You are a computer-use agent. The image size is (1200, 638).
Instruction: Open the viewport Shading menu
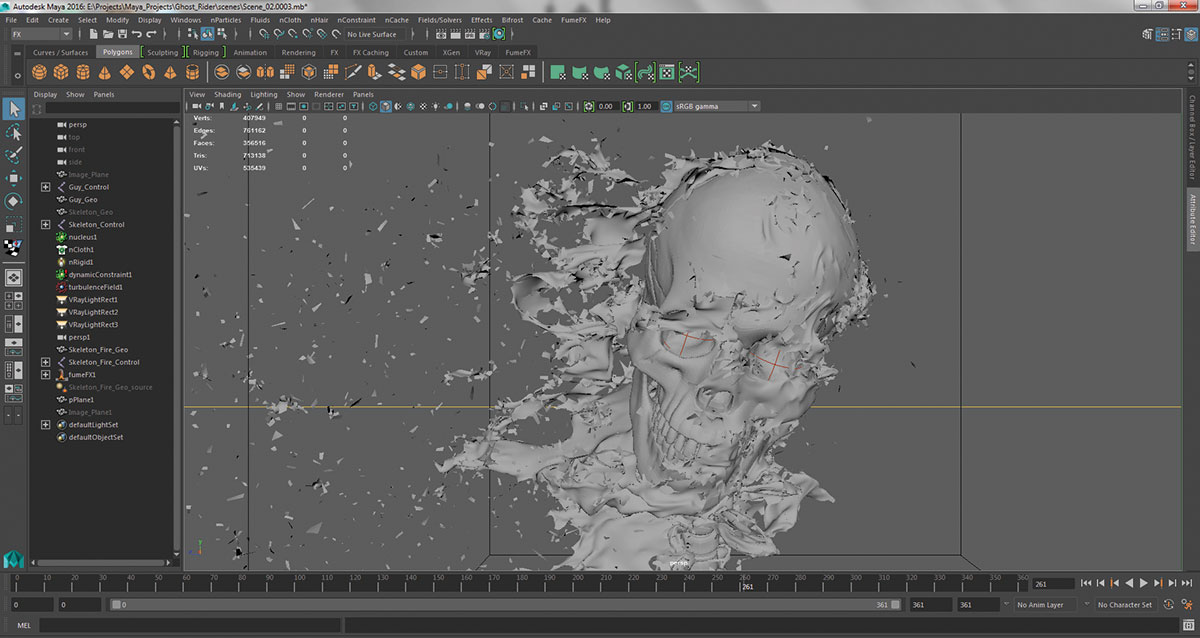click(x=227, y=94)
